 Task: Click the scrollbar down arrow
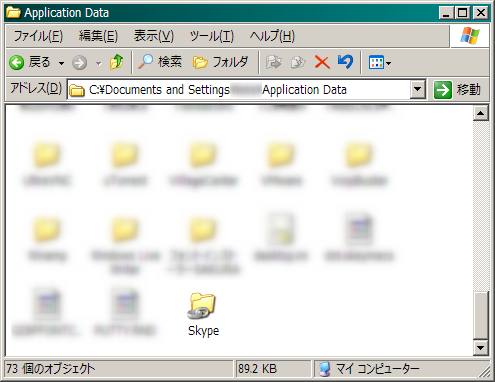coord(480,348)
